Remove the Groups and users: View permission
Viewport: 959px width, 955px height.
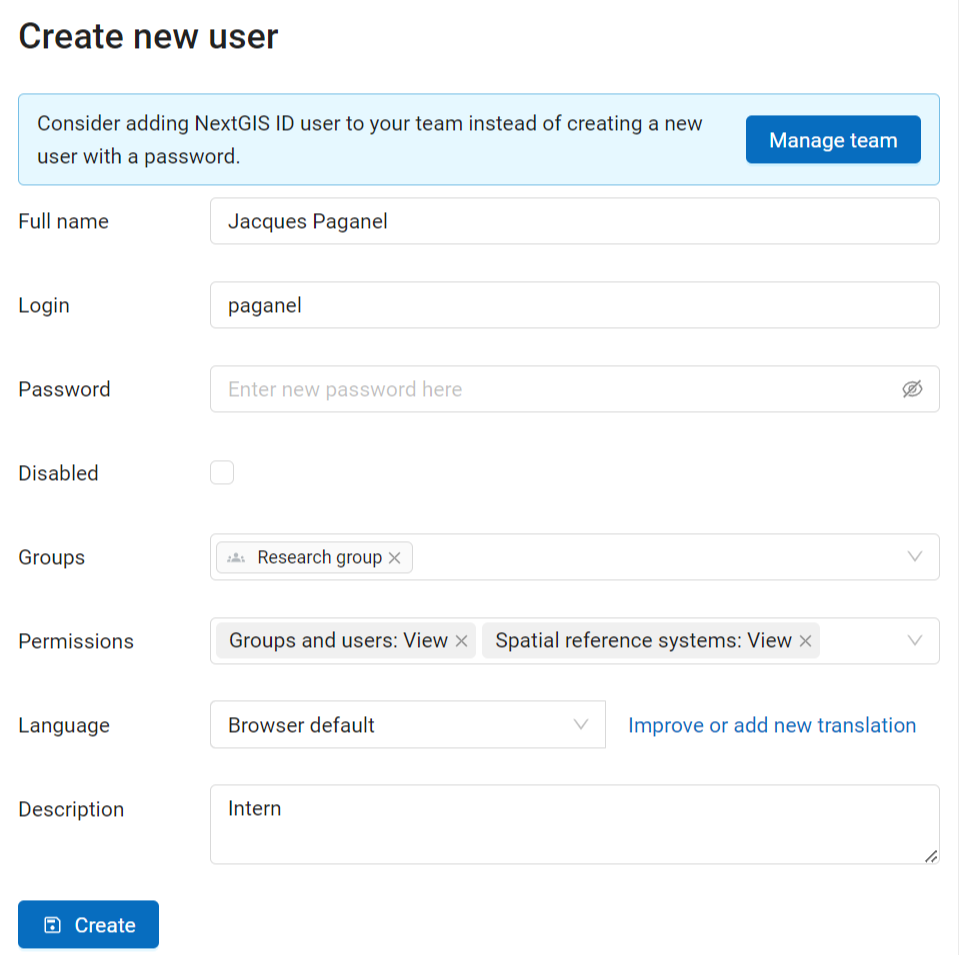[462, 641]
